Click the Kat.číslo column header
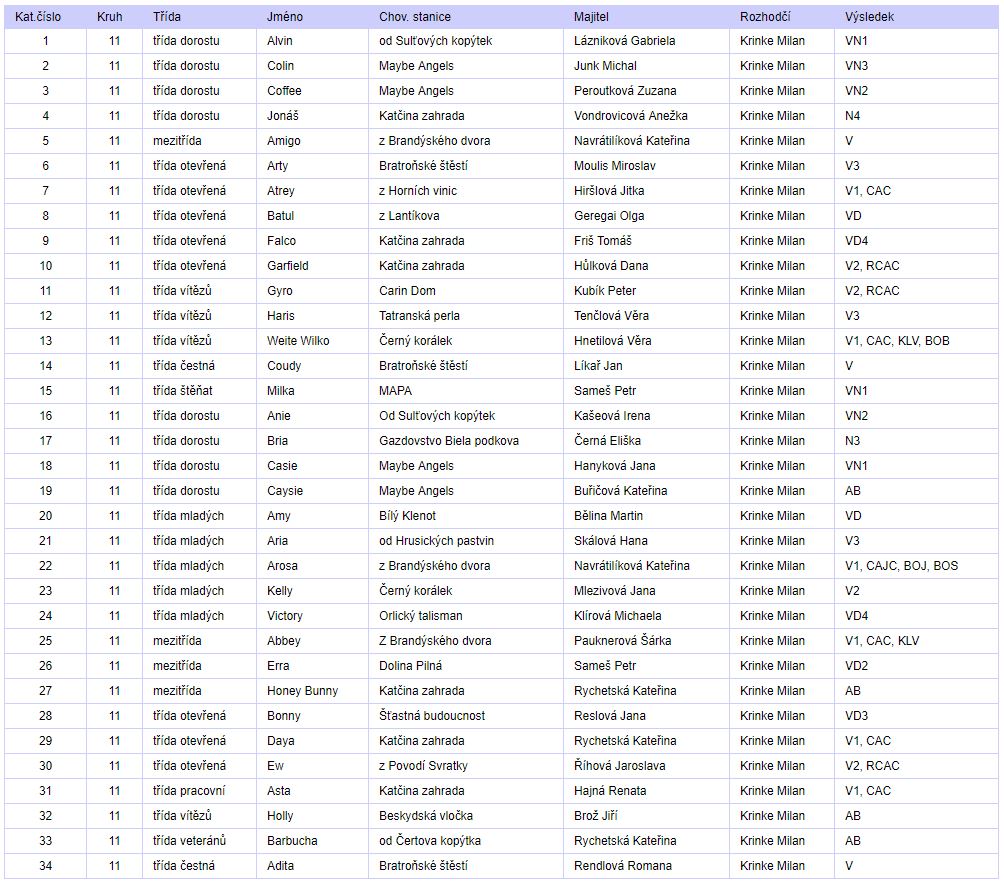Screen dimensions: 1004x885 pos(38,17)
